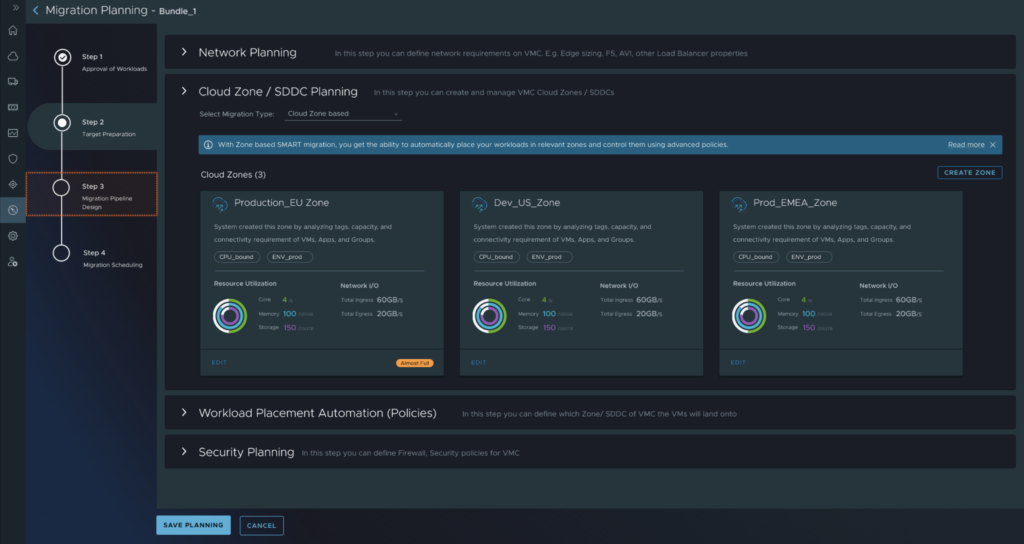The image size is (1024, 544).
Task: Click Step 2 Target Preparation label
Action: (108, 127)
